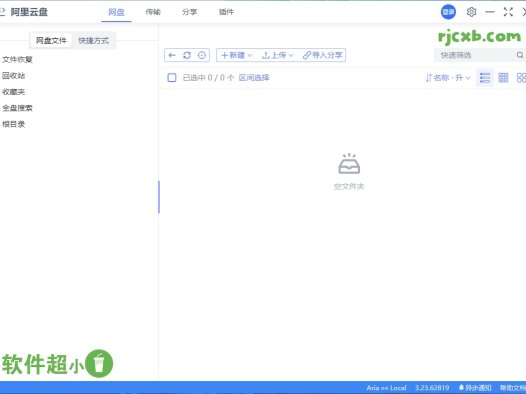Click the blue 登录 avatar button
Image resolution: width=526 pixels, height=394 pixels.
(x=448, y=12)
